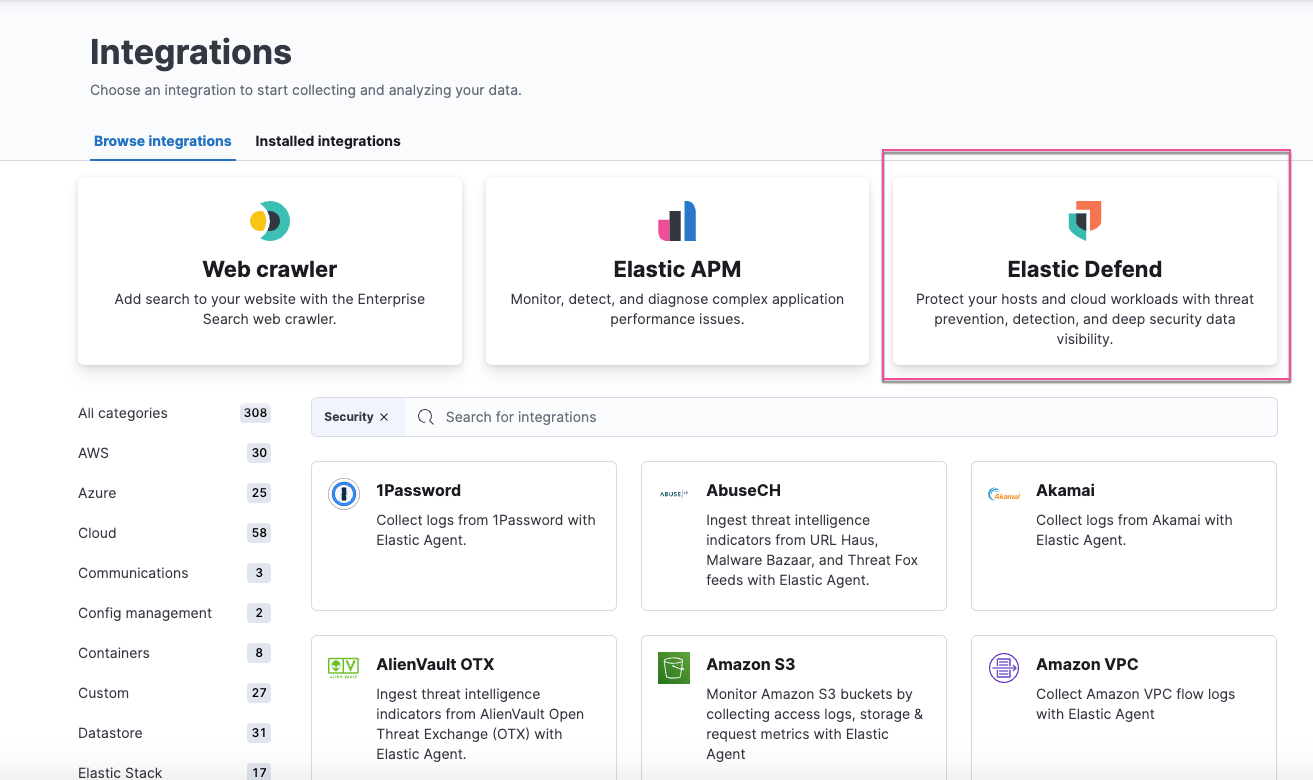Choose the All categories filter
This screenshot has width=1313, height=780.
pos(122,413)
